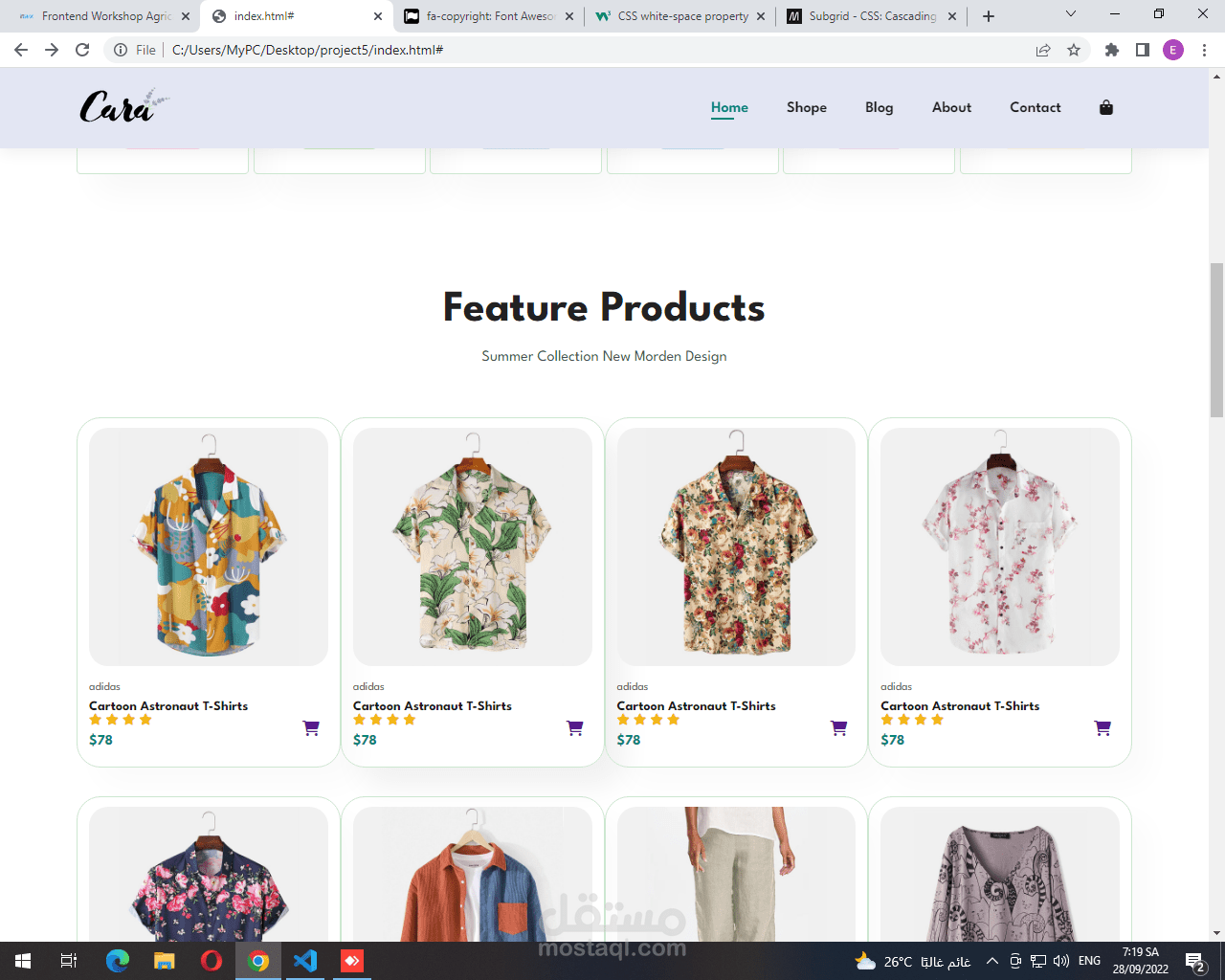Click the orange and blue jacket image

click(473, 875)
